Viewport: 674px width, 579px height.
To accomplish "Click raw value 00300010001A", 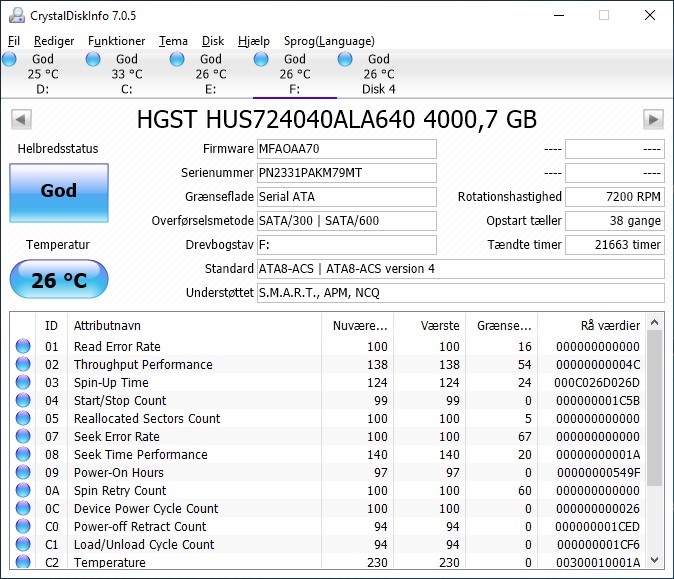I will [x=597, y=563].
